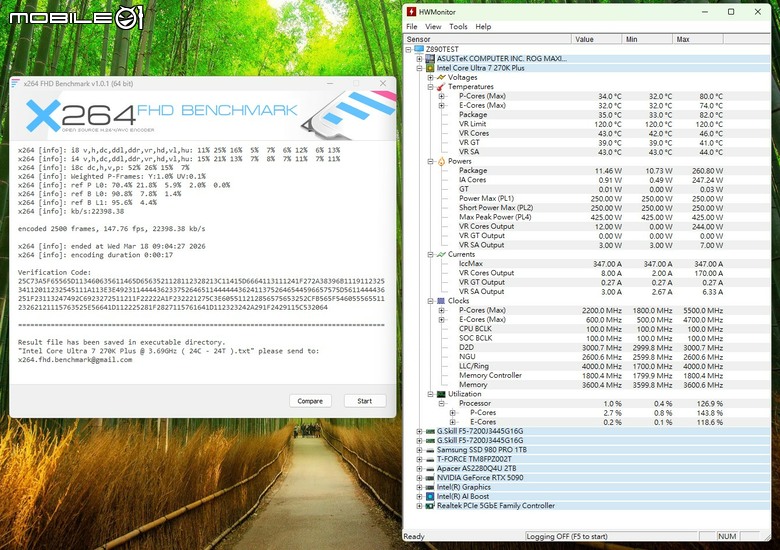Click the Intel(R) Graphics icon

(430, 487)
